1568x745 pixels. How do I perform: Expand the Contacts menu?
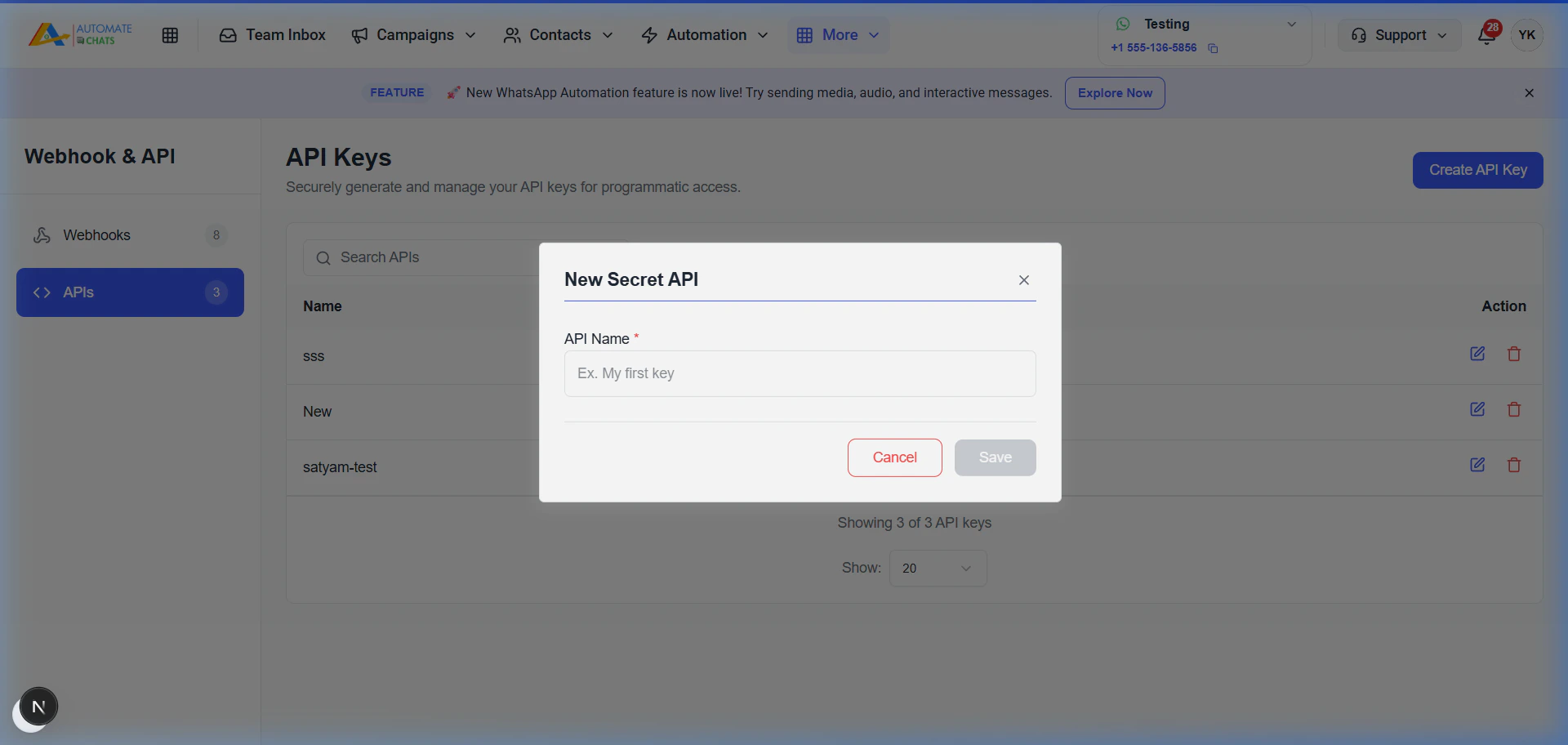click(559, 35)
